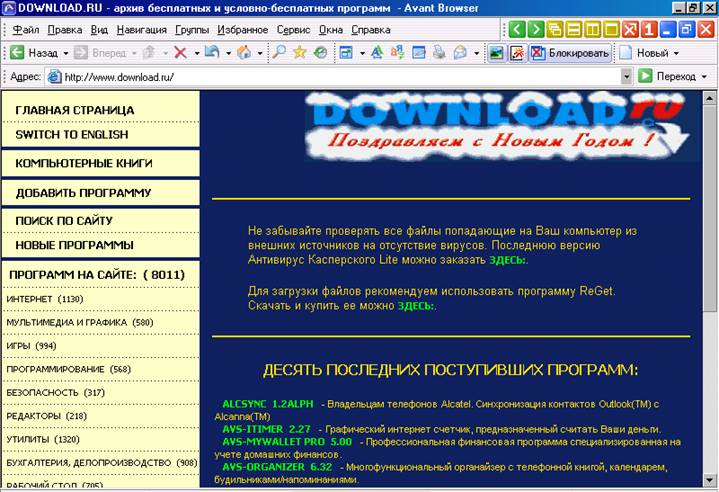Toggle Flash animation blocking button
The height and width of the screenshot is (492, 719).
click(517, 53)
